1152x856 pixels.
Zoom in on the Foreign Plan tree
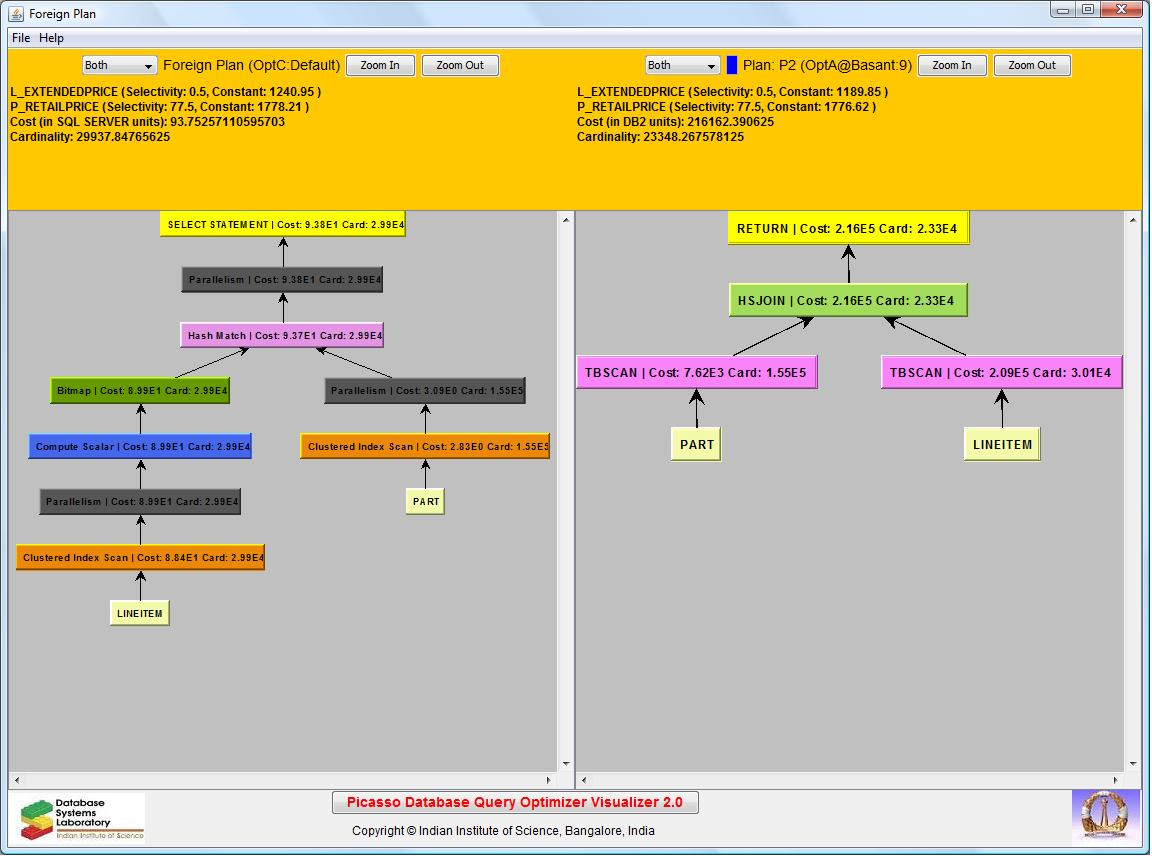click(x=380, y=65)
